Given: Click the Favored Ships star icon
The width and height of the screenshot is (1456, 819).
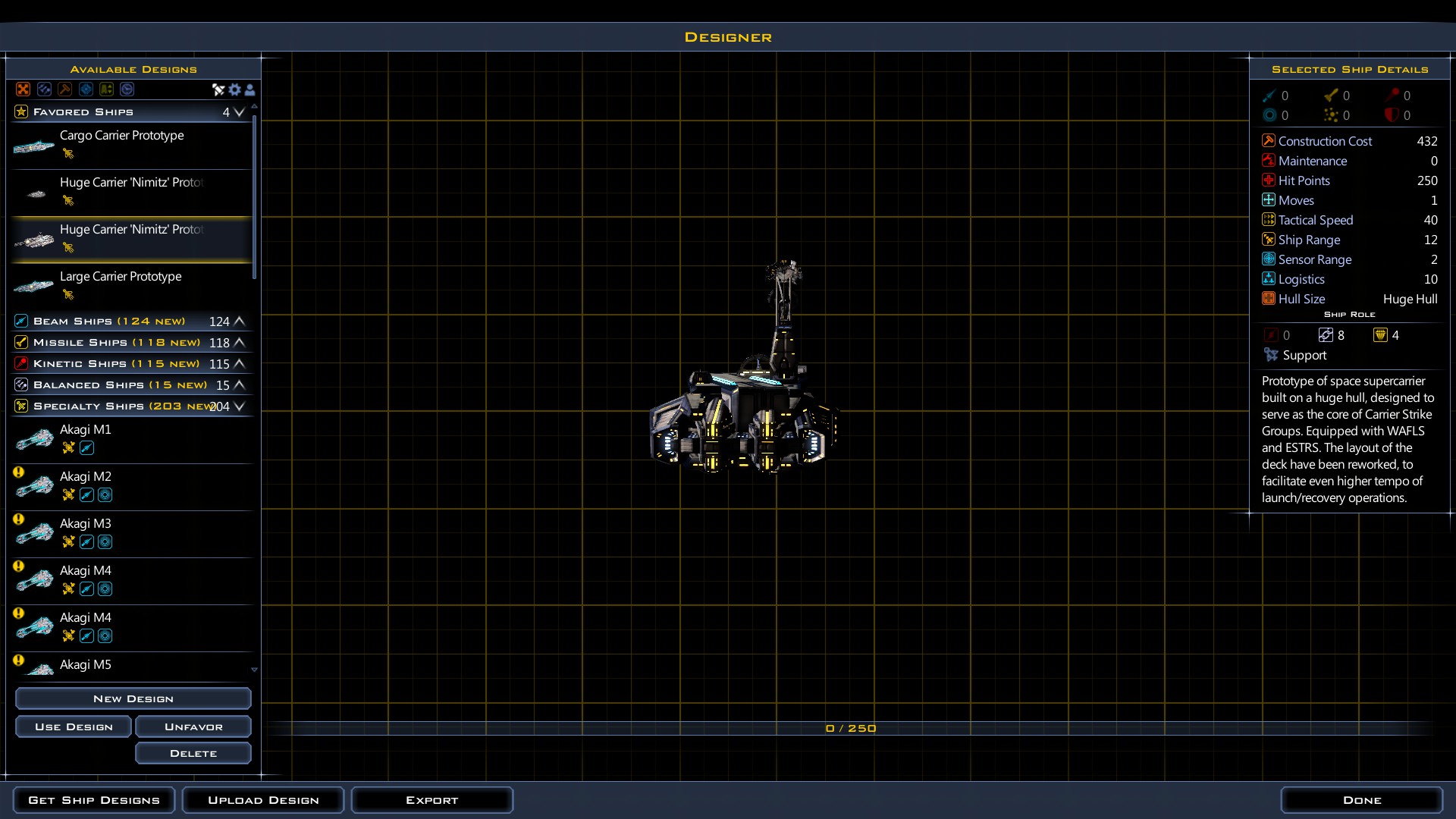Looking at the screenshot, I should click(x=21, y=111).
